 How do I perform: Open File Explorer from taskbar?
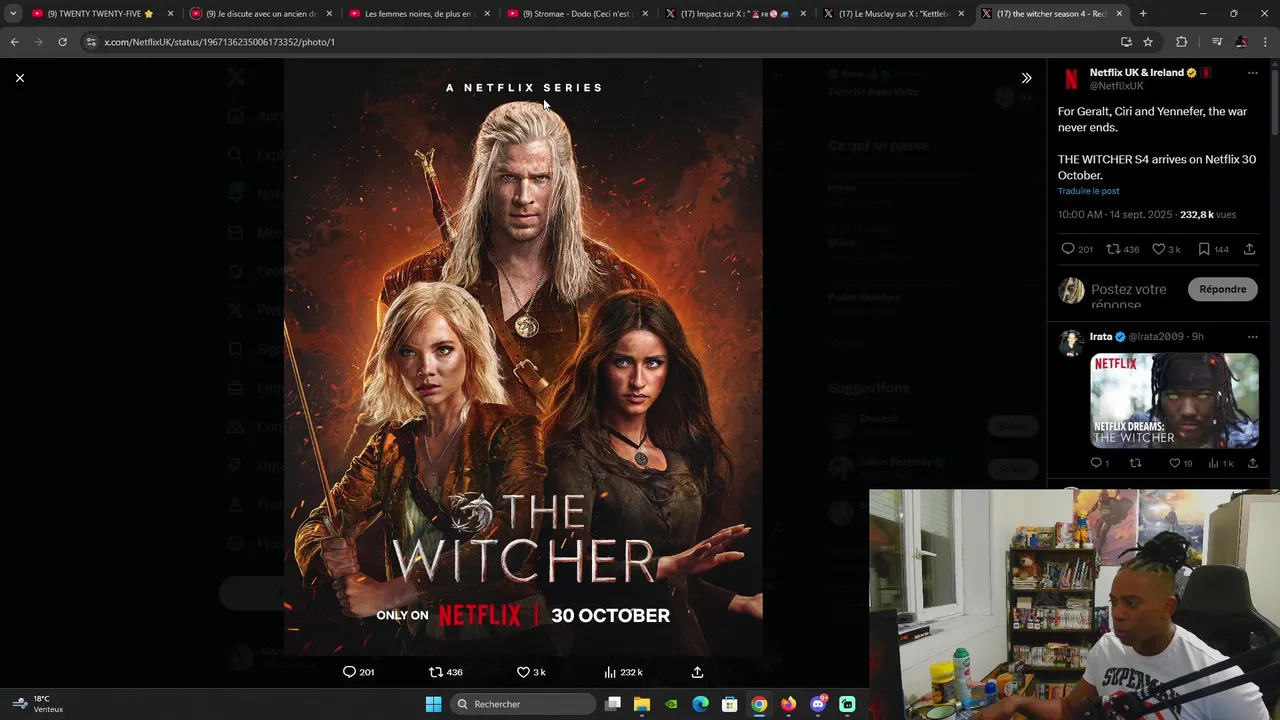point(642,704)
